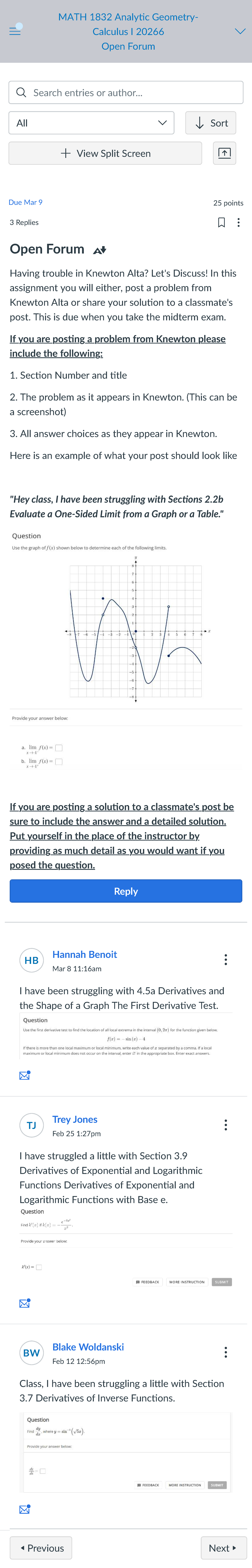Open Trey Jones's author link
The image size is (252, 1568).
point(74,1119)
